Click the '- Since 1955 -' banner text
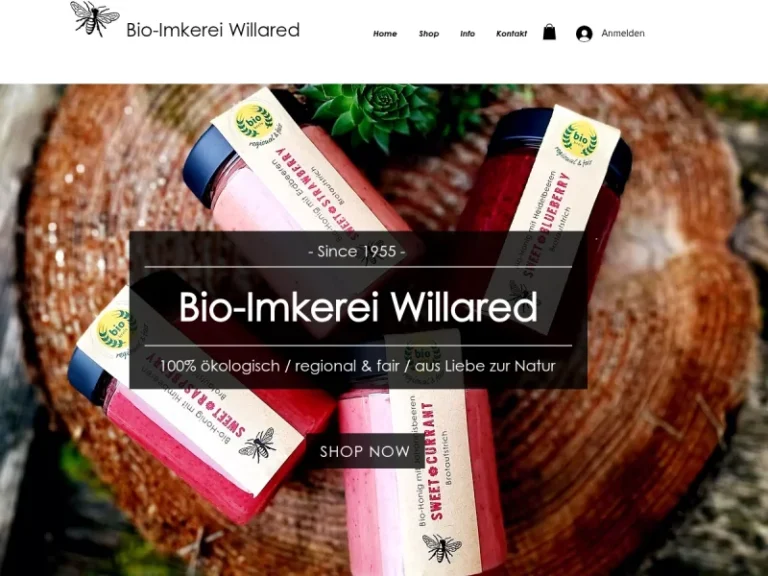 (357, 251)
